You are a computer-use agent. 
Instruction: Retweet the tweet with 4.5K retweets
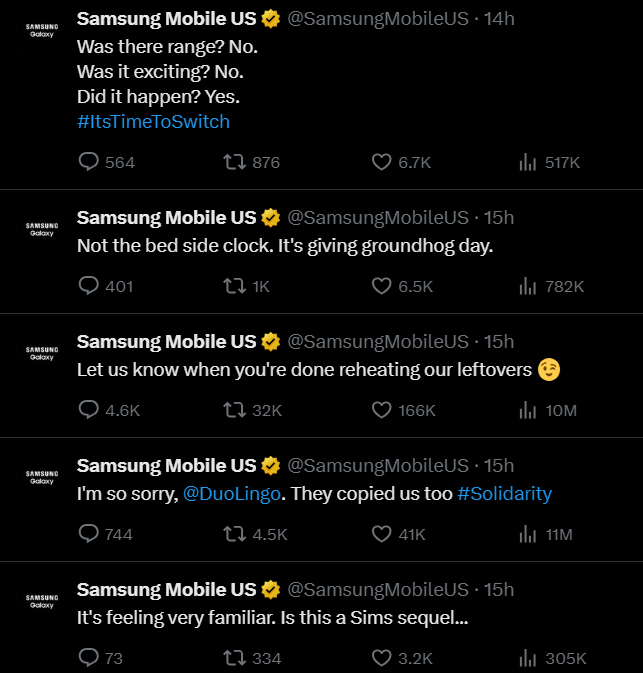(x=234, y=534)
